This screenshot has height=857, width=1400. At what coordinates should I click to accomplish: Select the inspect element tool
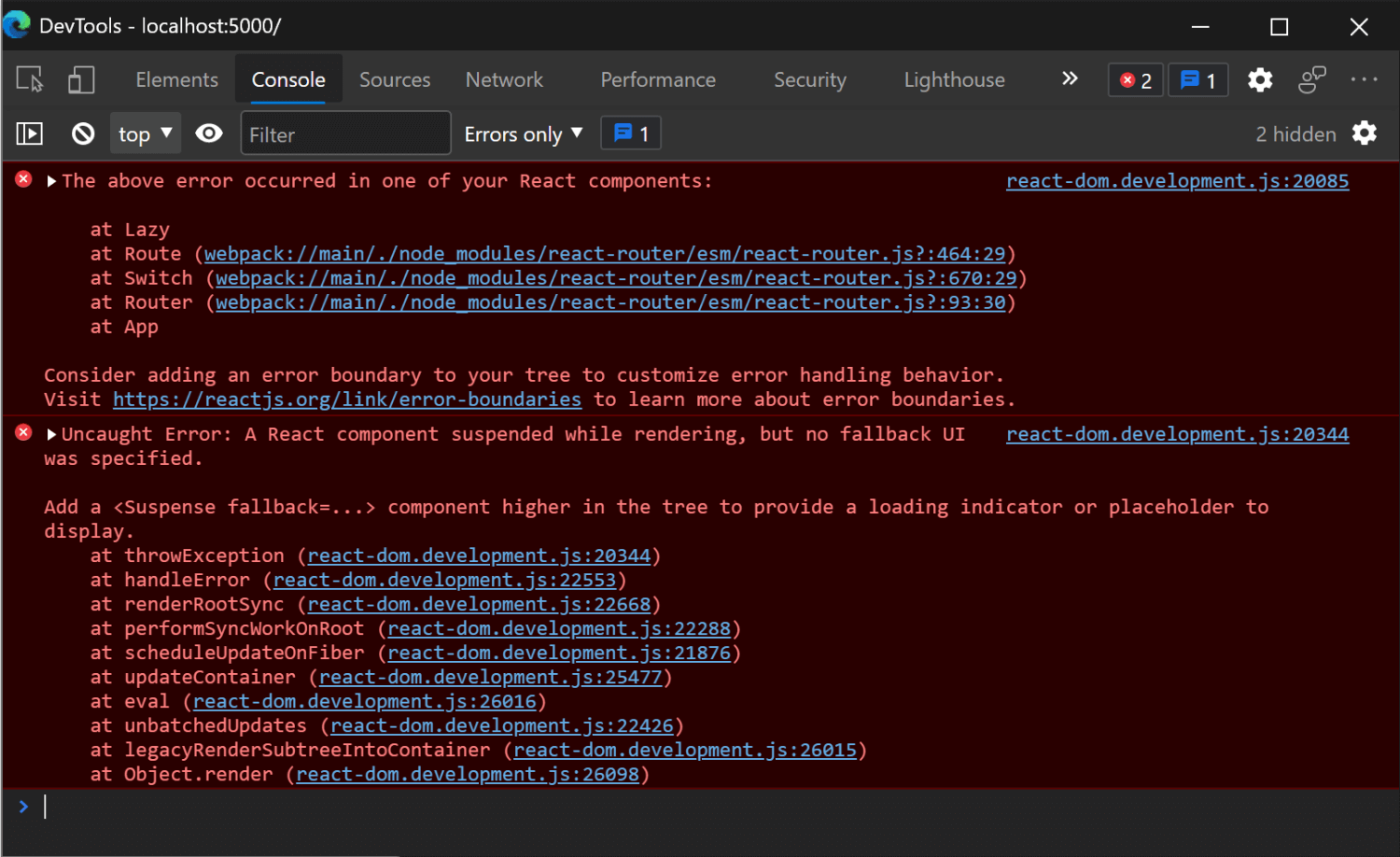click(29, 80)
